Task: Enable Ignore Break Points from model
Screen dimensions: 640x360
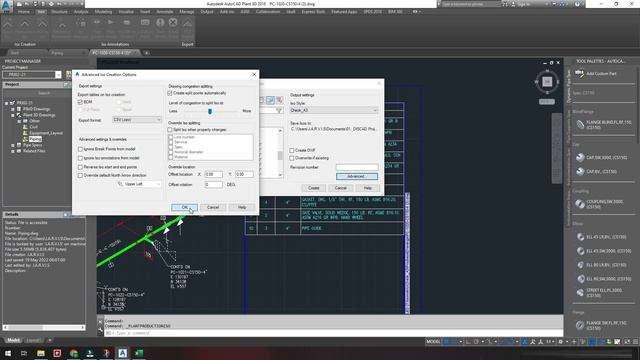Action: (80, 149)
